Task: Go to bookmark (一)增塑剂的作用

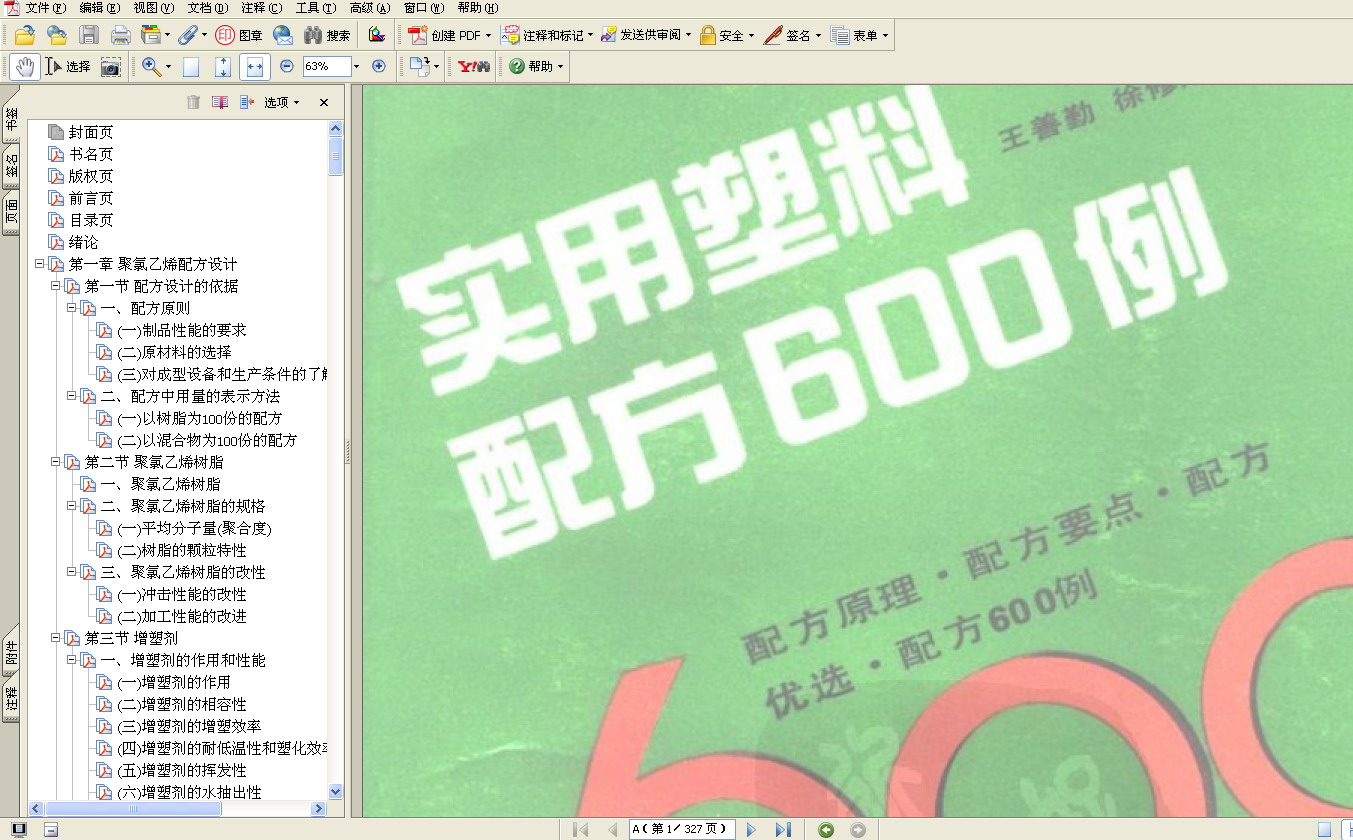Action: tap(174, 682)
